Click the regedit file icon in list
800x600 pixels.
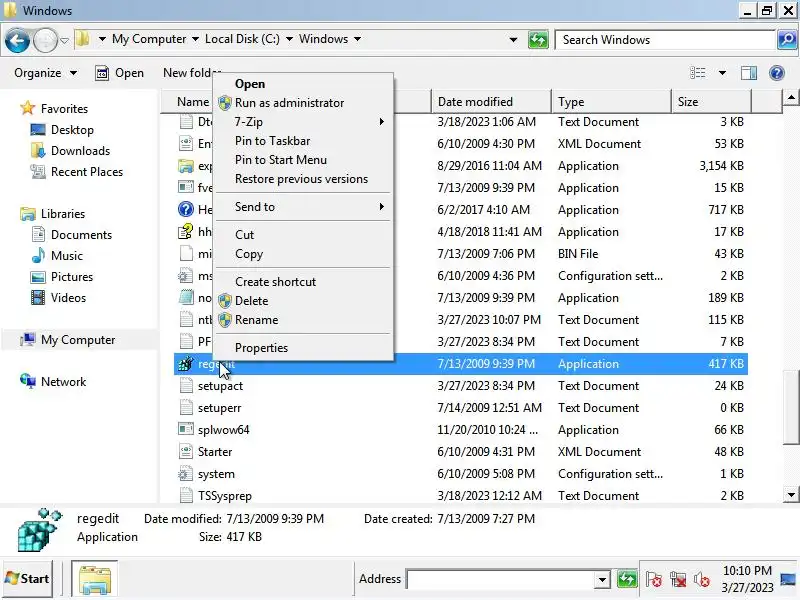pos(185,364)
